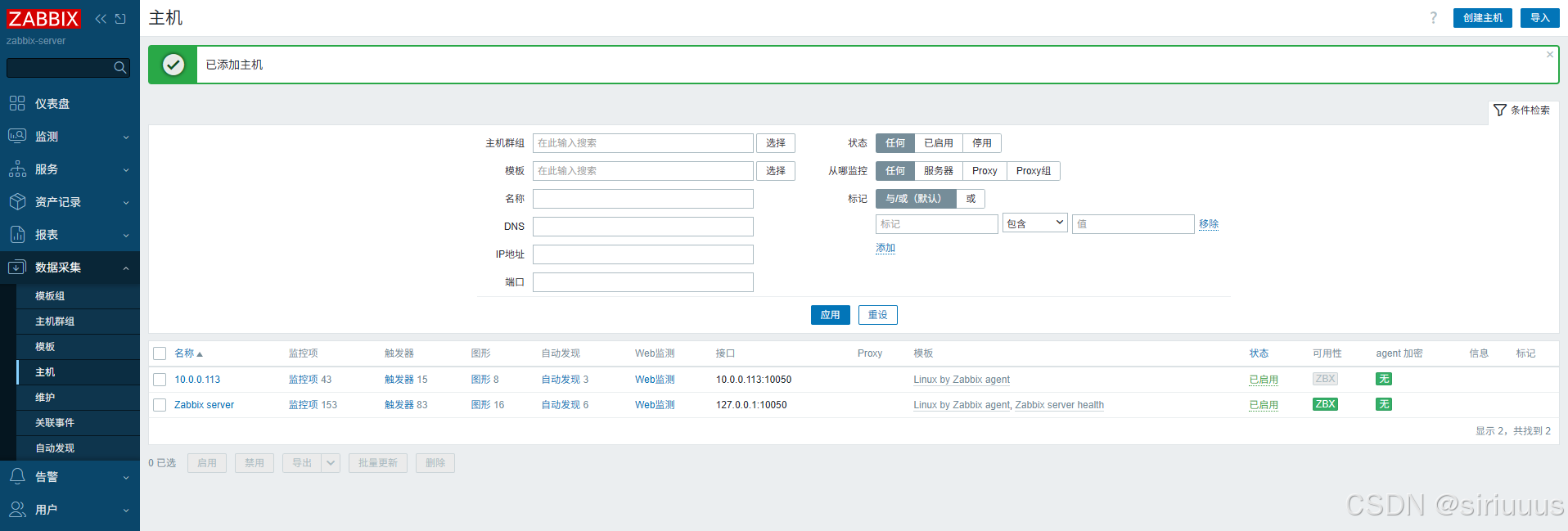
Task: Click chevron next to 服务
Action: coord(126,170)
